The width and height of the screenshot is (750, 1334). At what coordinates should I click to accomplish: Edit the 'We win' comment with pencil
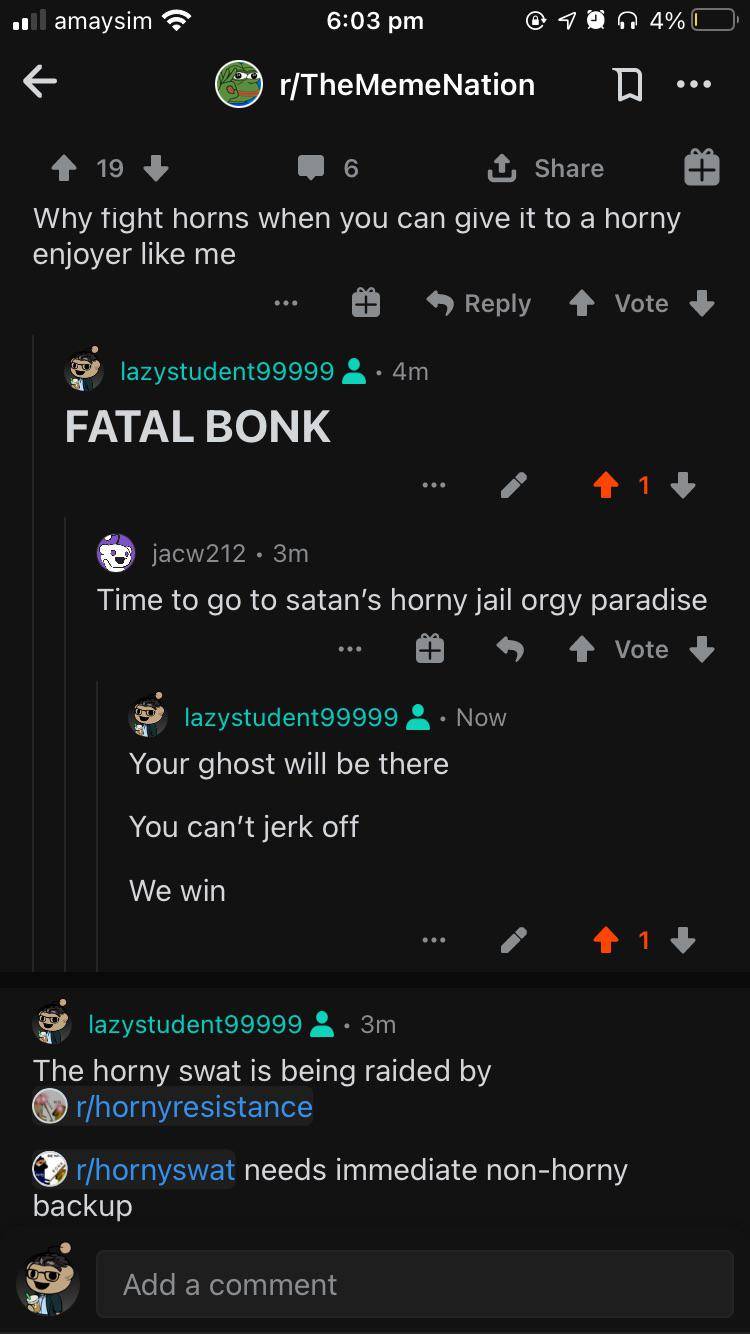coord(513,940)
